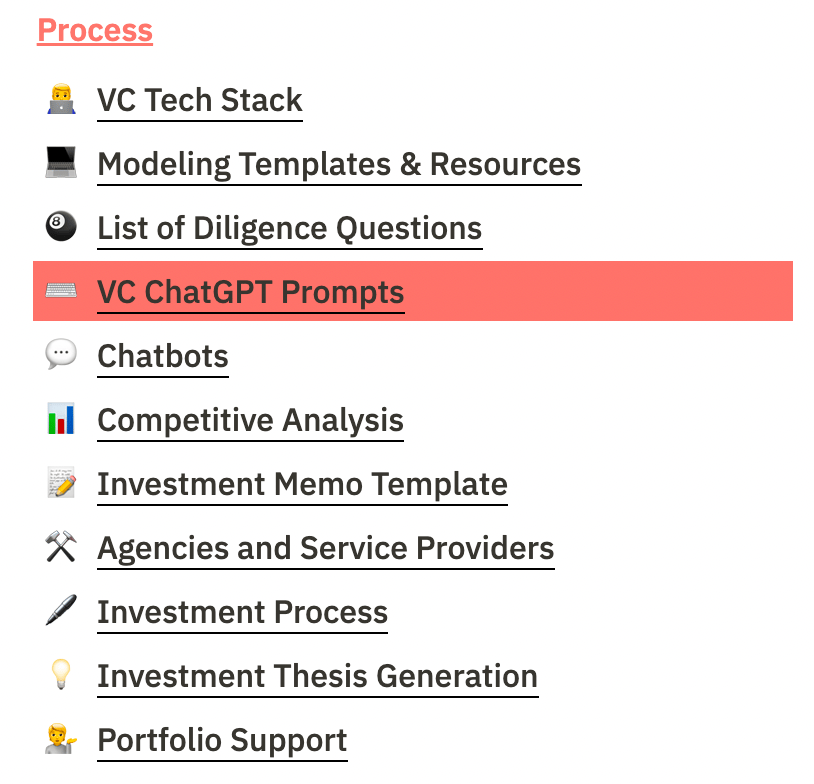Select the highlighted VC ChatGPT Prompts link
Screen dimensions: 814x784
pos(251,292)
